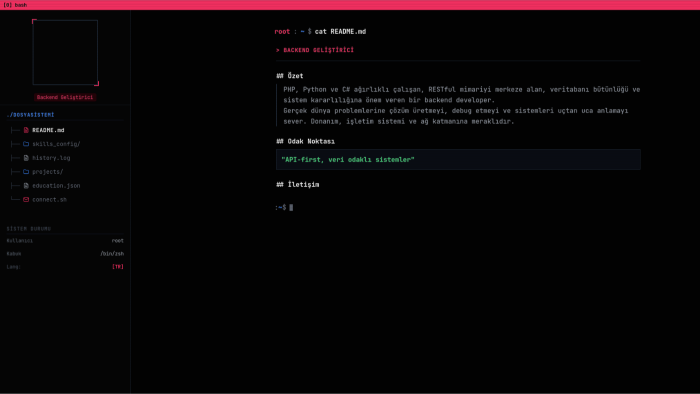Click the /bin/zsh shell value
The width and height of the screenshot is (700, 394).
112,253
